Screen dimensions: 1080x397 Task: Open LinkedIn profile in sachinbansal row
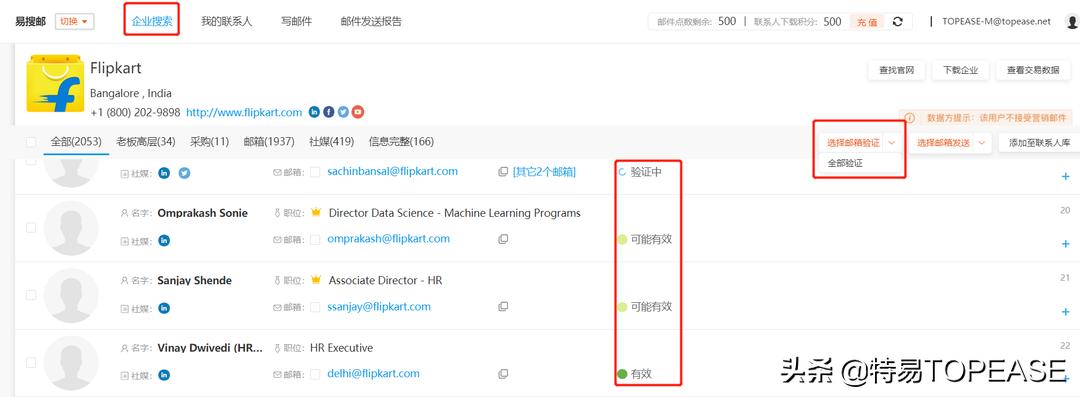click(164, 173)
